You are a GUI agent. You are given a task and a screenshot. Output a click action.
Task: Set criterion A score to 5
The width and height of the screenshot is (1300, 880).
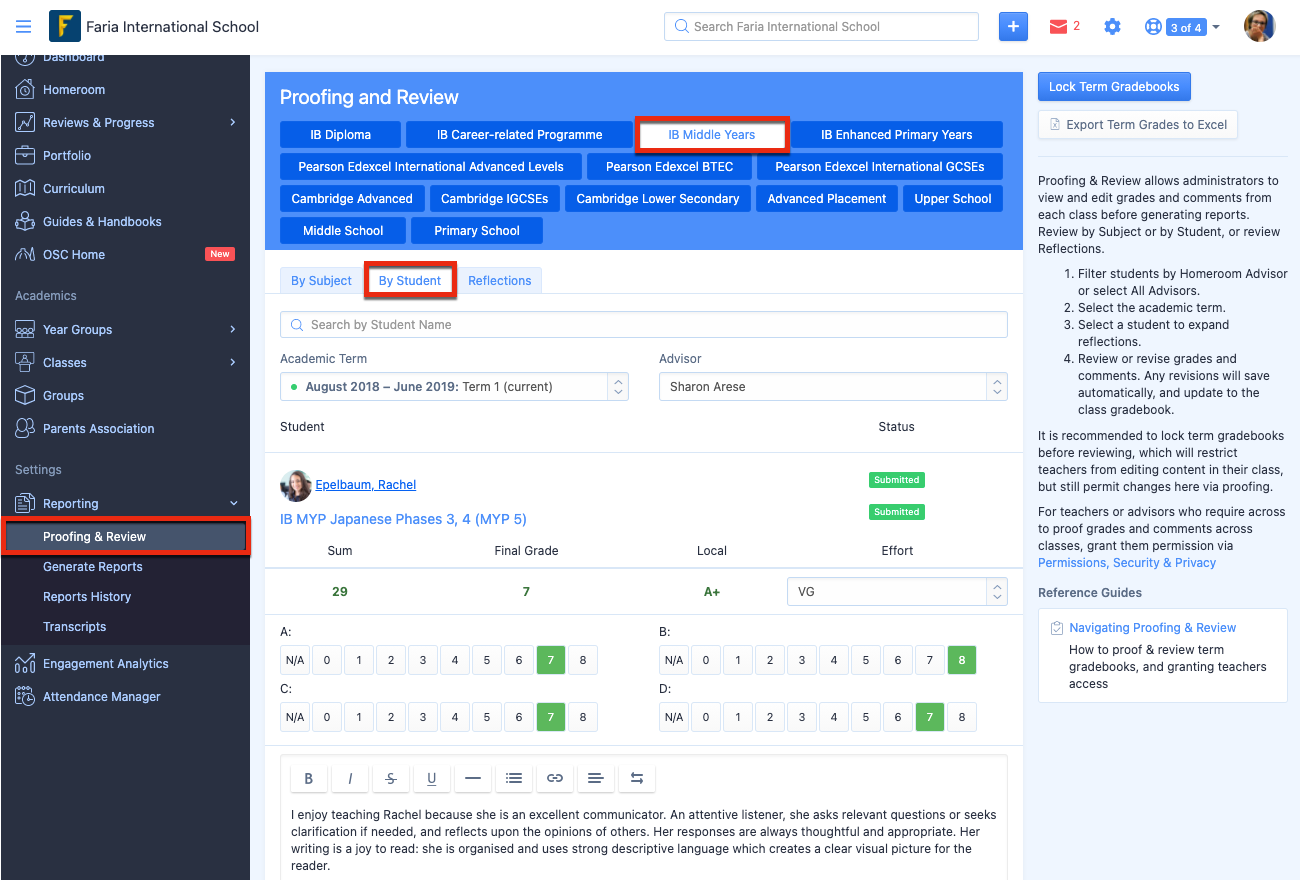(x=486, y=660)
